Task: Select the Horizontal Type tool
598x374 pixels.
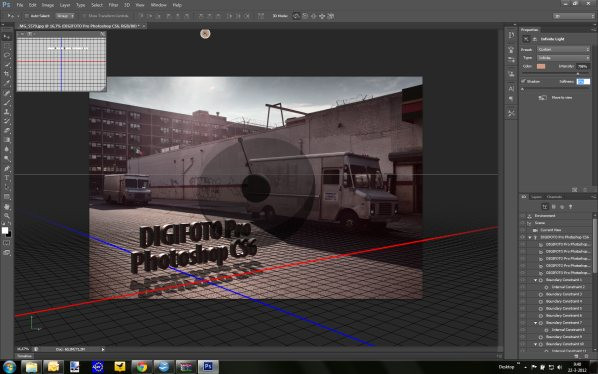Action: pos(6,178)
